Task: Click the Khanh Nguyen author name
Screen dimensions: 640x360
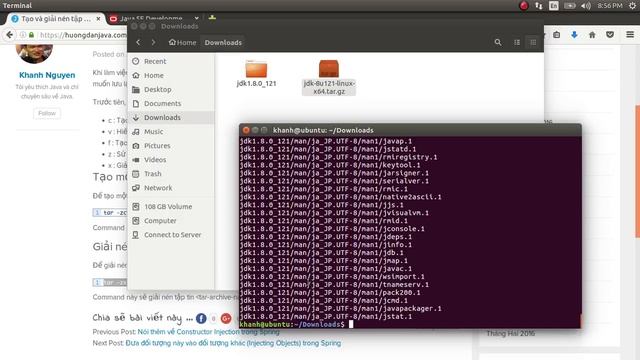Action: point(47,75)
